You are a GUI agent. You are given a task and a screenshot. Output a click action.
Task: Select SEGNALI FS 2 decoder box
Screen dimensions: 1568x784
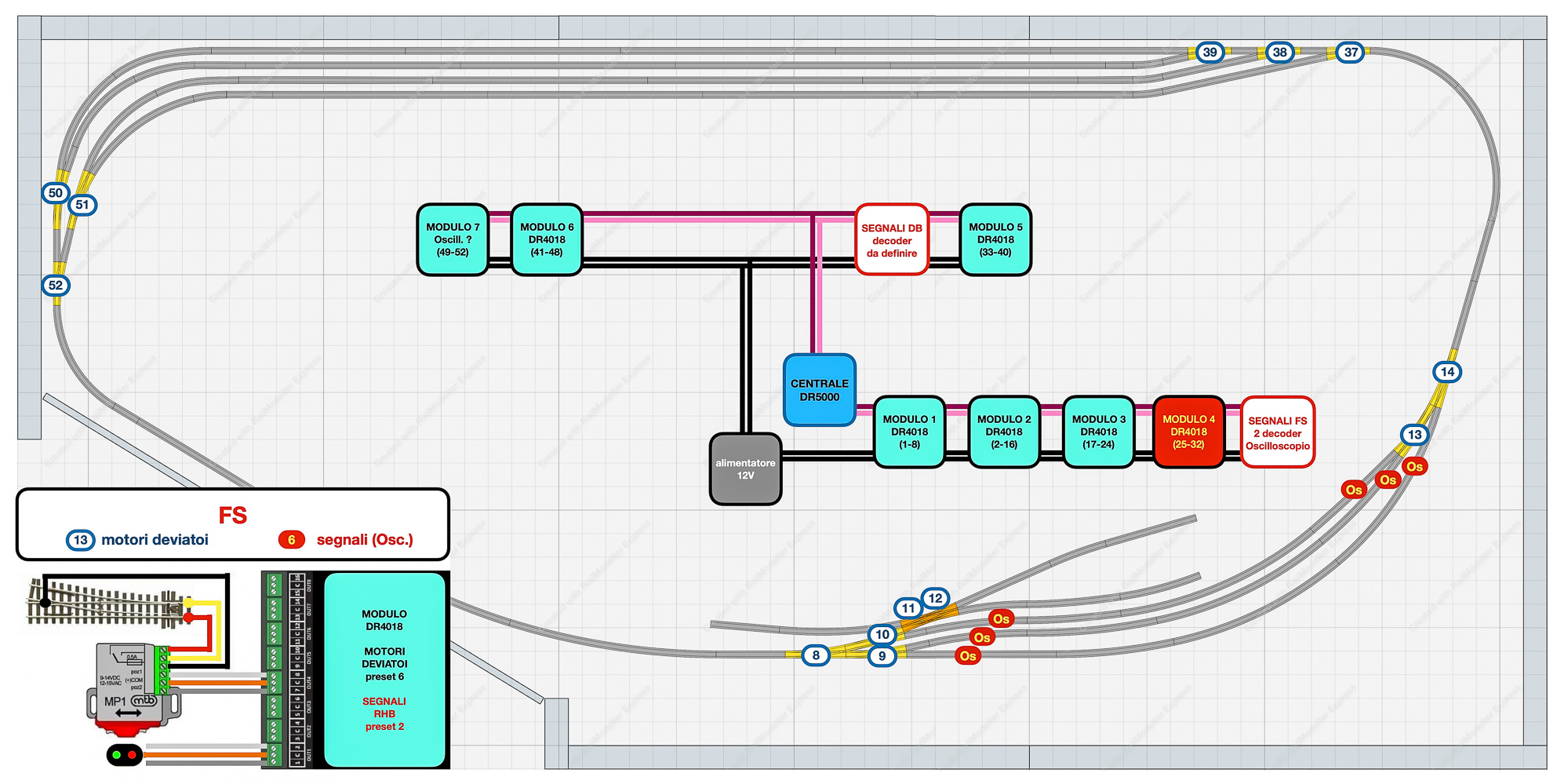1277,432
